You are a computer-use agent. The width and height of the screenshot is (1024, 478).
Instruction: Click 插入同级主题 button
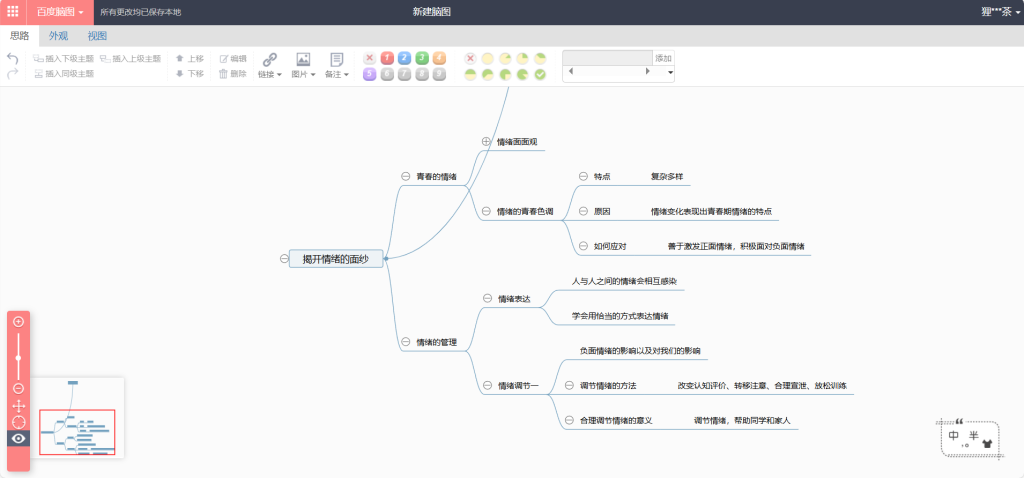[x=63, y=74]
